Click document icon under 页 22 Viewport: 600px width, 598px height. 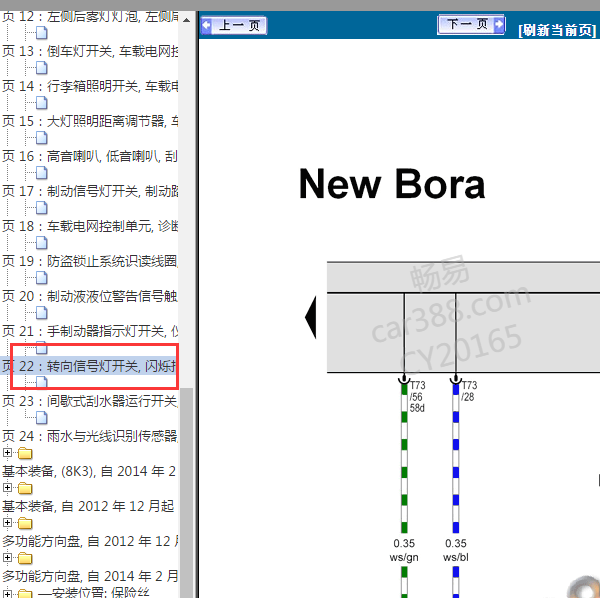point(41,383)
